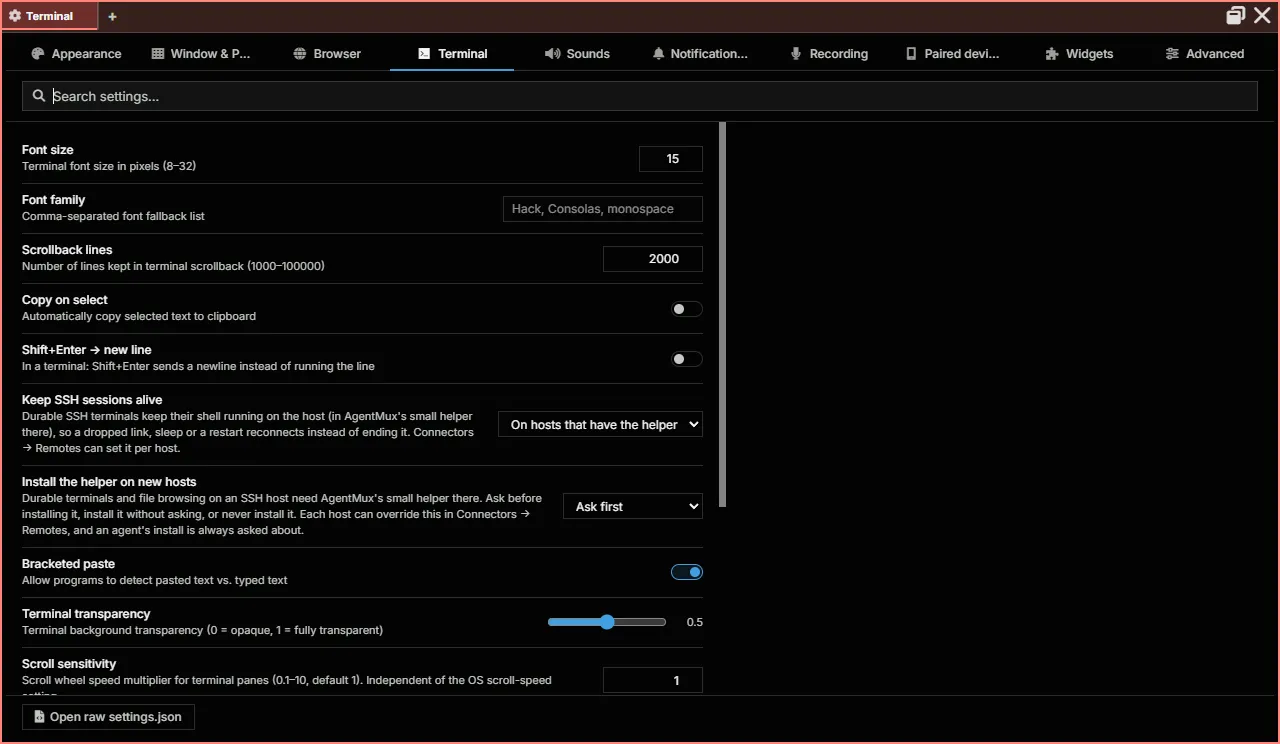Turn on Shift+Enter new line toggle
The width and height of the screenshot is (1280, 744).
pyautogui.click(x=687, y=359)
